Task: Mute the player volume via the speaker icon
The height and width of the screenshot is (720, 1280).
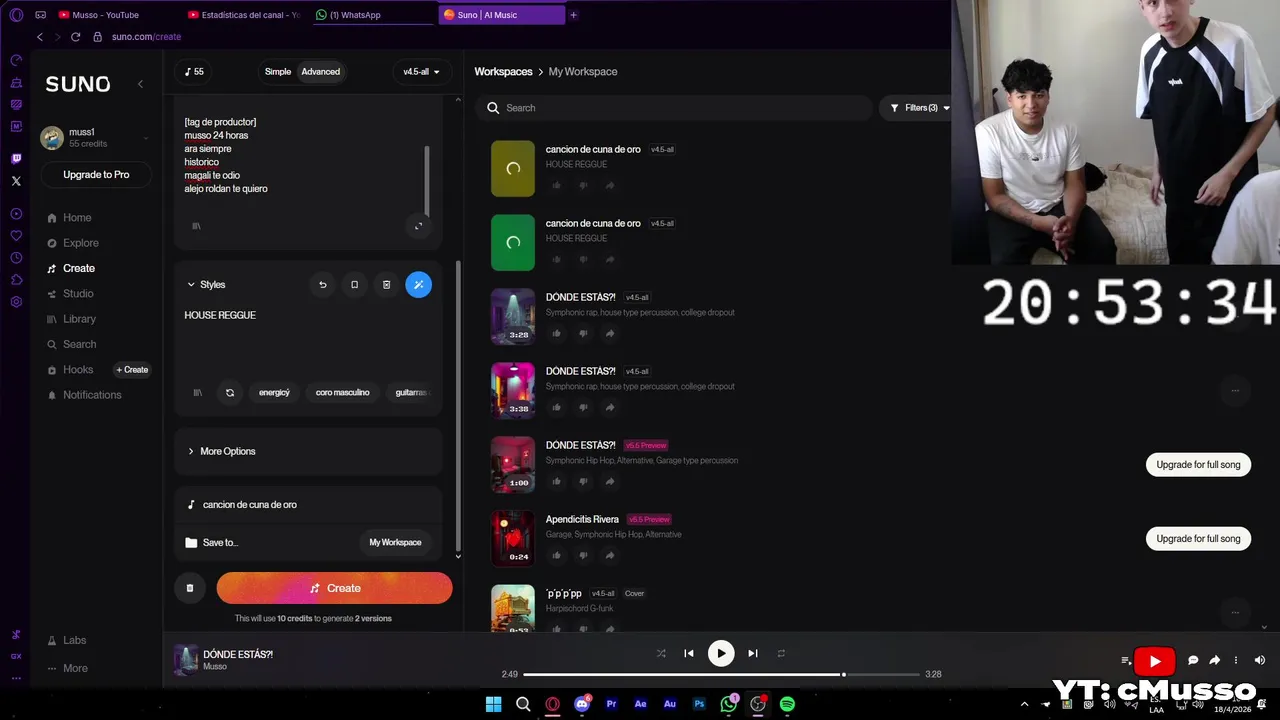Action: [1260, 660]
